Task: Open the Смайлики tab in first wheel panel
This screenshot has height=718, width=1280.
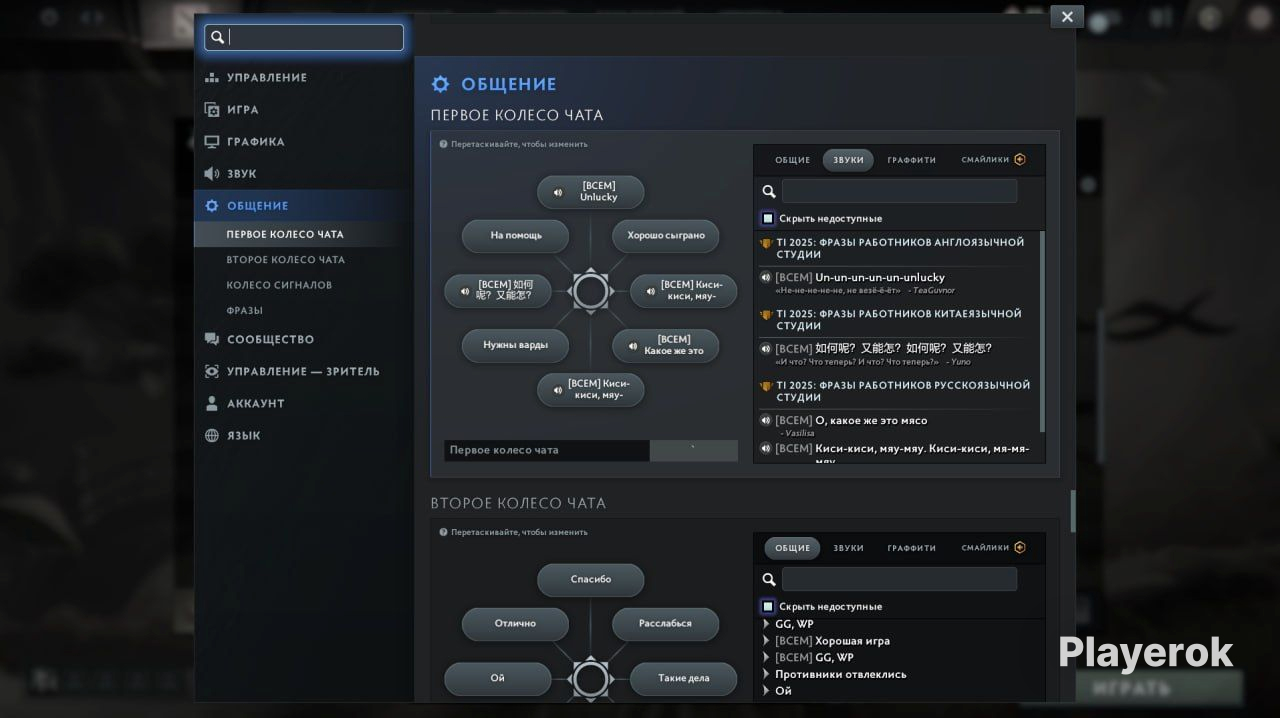Action: pos(985,160)
